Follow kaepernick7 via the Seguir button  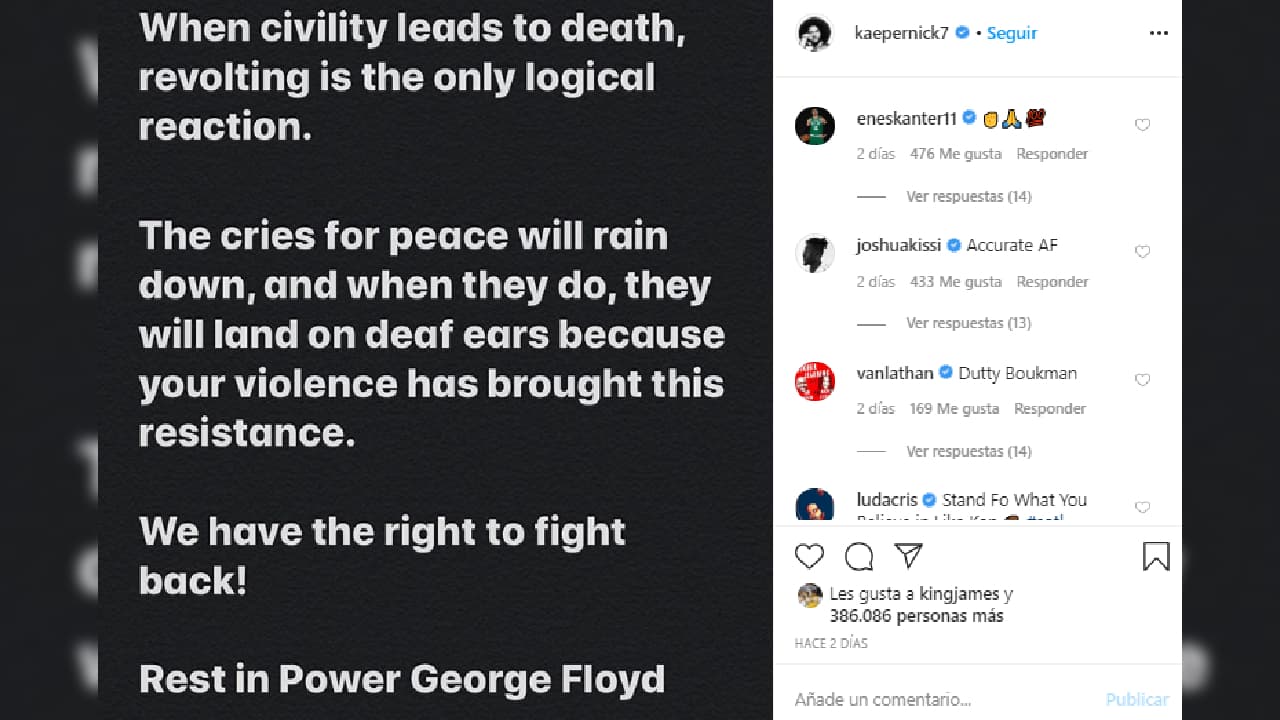(1011, 32)
